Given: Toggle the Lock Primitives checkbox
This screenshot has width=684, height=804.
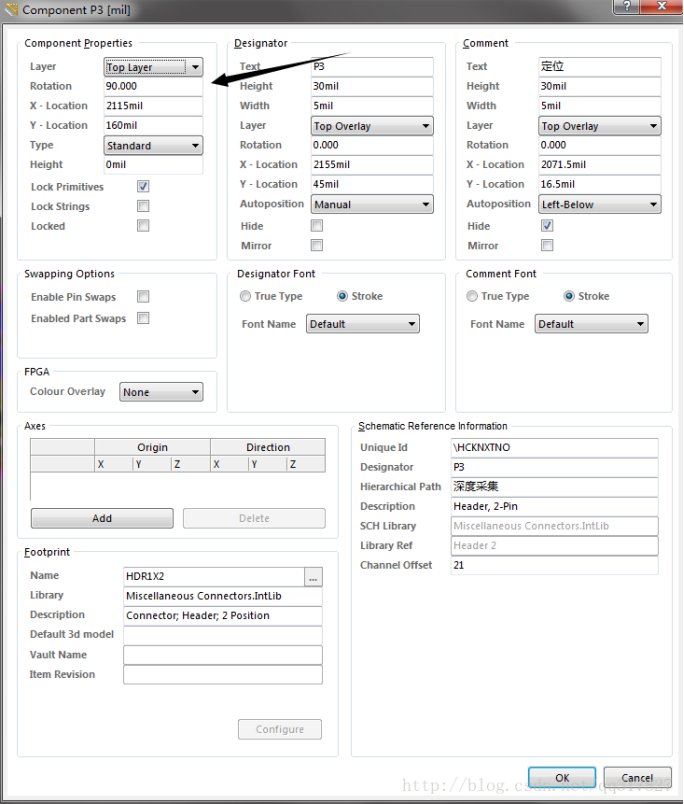Looking at the screenshot, I should click(143, 187).
